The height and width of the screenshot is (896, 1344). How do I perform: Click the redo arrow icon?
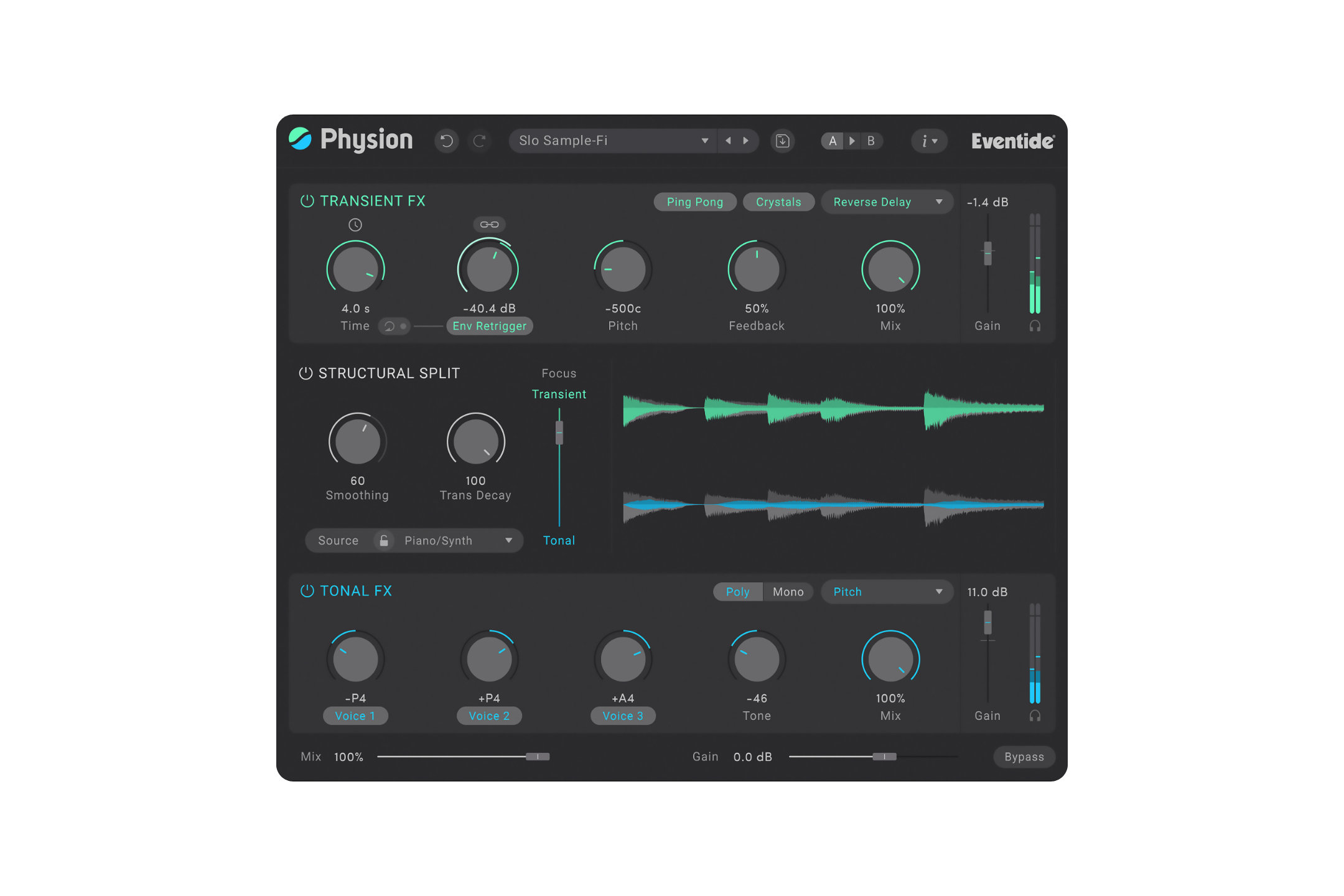coord(479,141)
